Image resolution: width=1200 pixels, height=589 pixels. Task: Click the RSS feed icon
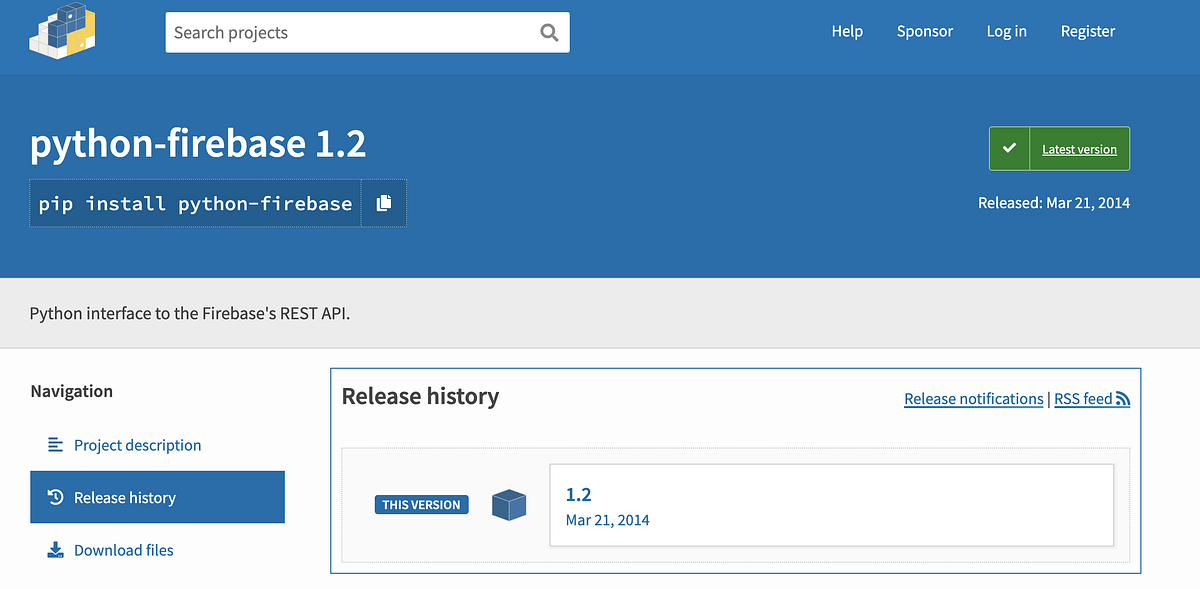click(x=1124, y=398)
